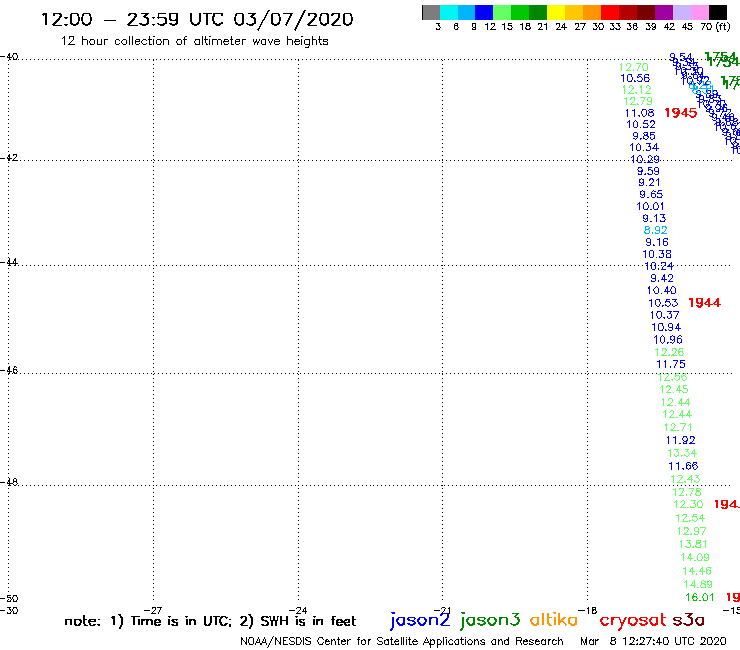This screenshot has height=650, width=740.
Task: Click the 10.38 wave height value
Action: point(657,254)
